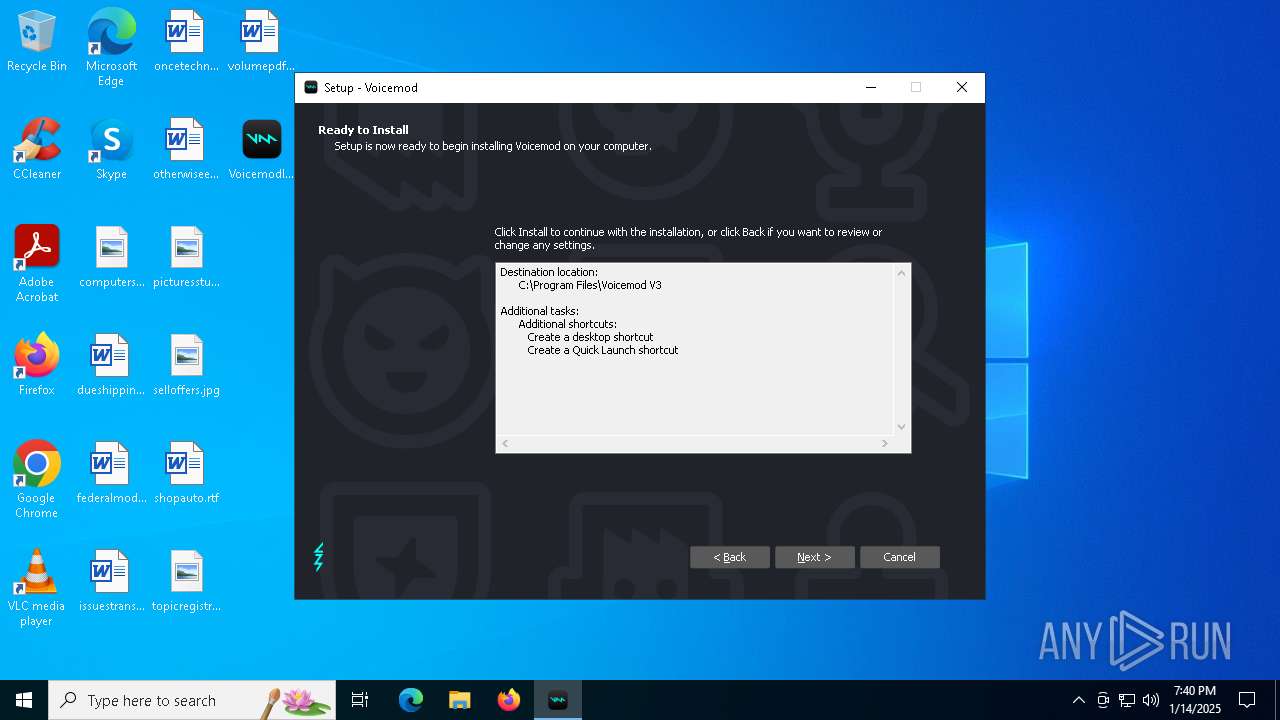Click the C:\Program Files\Voicemod V3 path text
This screenshot has width=1280, height=720.
pos(590,285)
